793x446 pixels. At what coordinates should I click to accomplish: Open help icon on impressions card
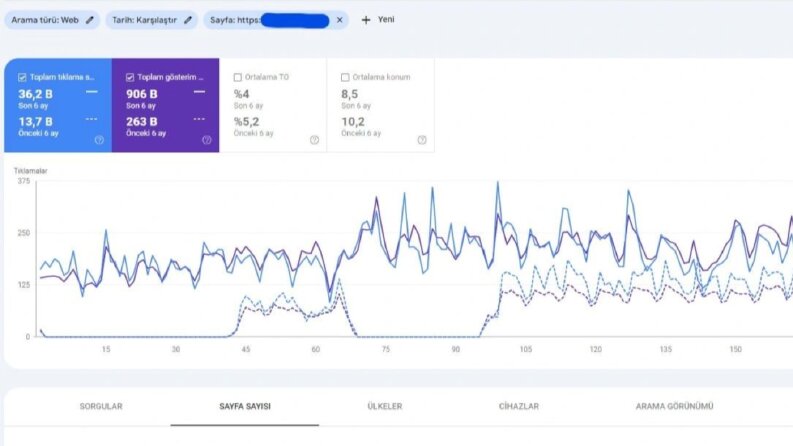coord(207,140)
